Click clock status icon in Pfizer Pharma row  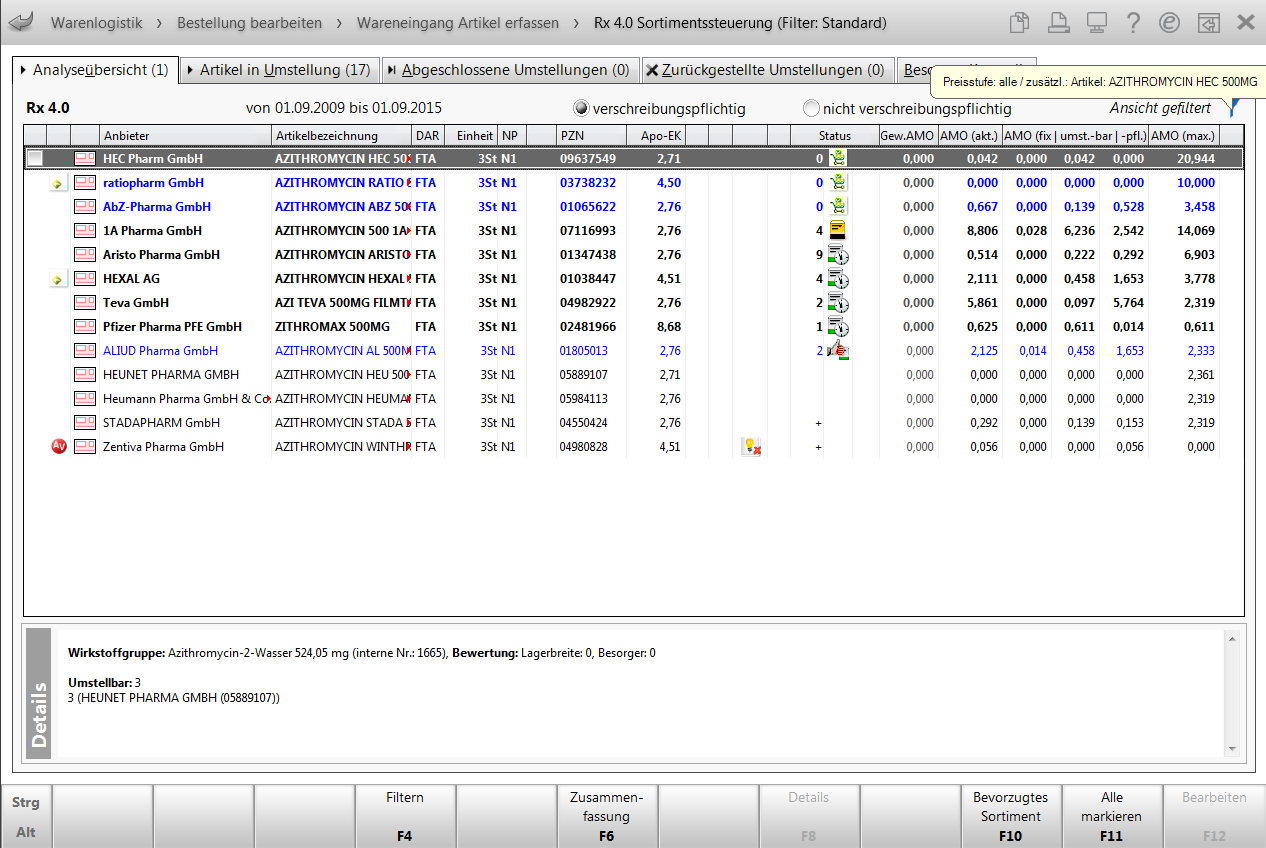coord(838,326)
